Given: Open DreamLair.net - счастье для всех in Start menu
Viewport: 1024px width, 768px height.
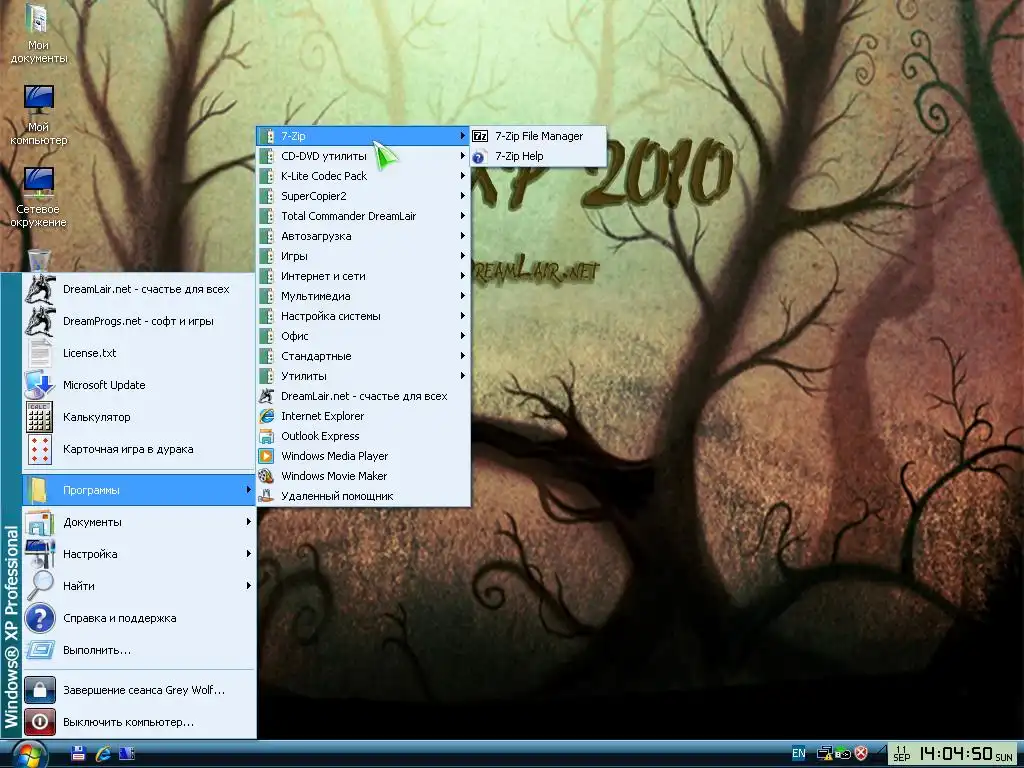Looking at the screenshot, I should pyautogui.click(x=138, y=289).
